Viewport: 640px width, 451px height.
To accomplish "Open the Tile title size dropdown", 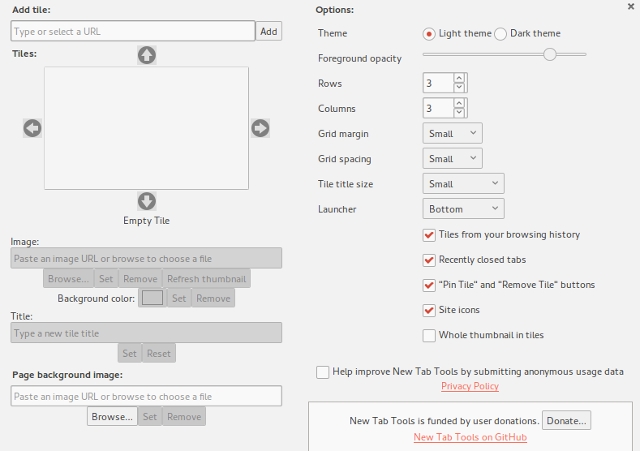I will (x=463, y=184).
